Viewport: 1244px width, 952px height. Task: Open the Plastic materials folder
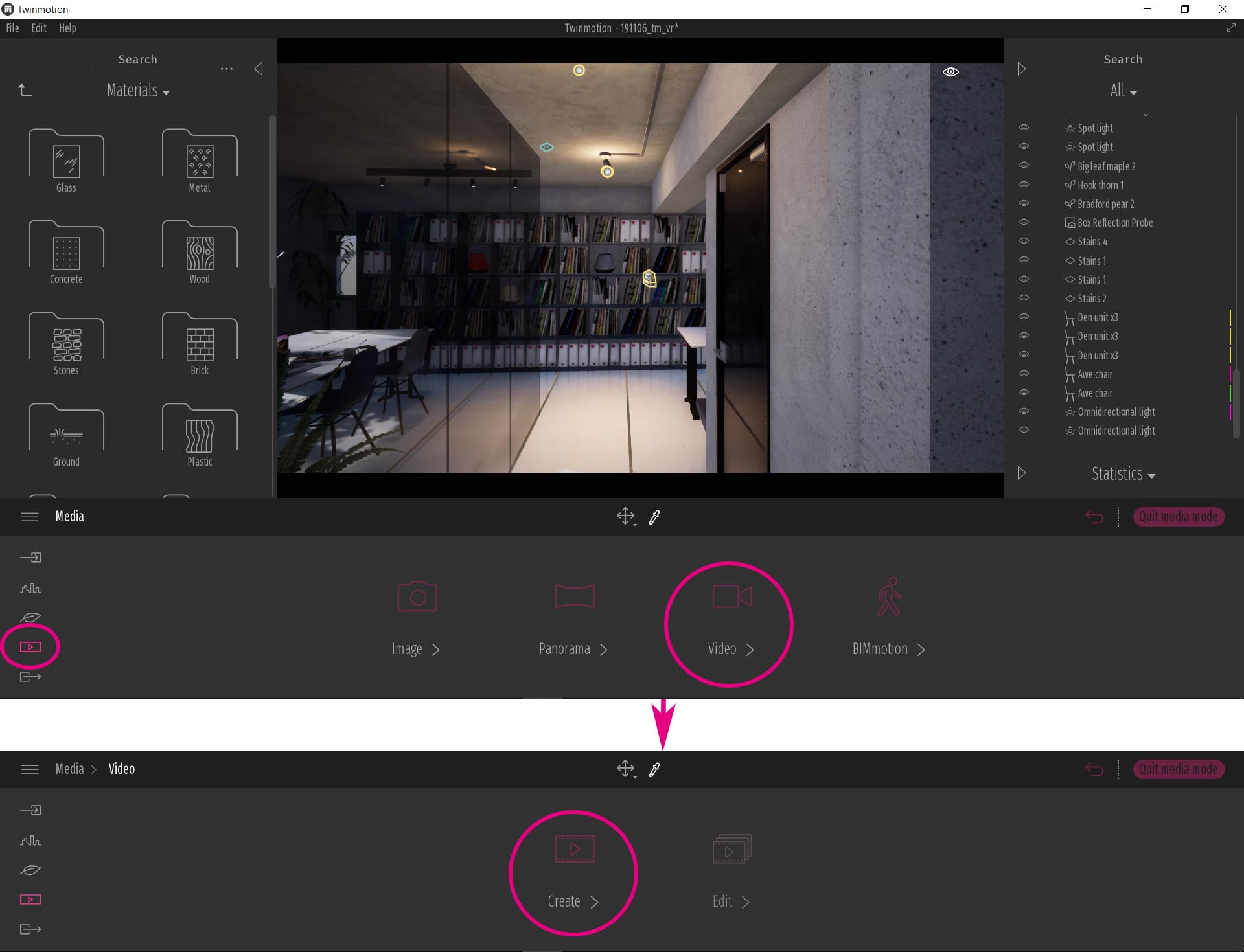point(200,435)
